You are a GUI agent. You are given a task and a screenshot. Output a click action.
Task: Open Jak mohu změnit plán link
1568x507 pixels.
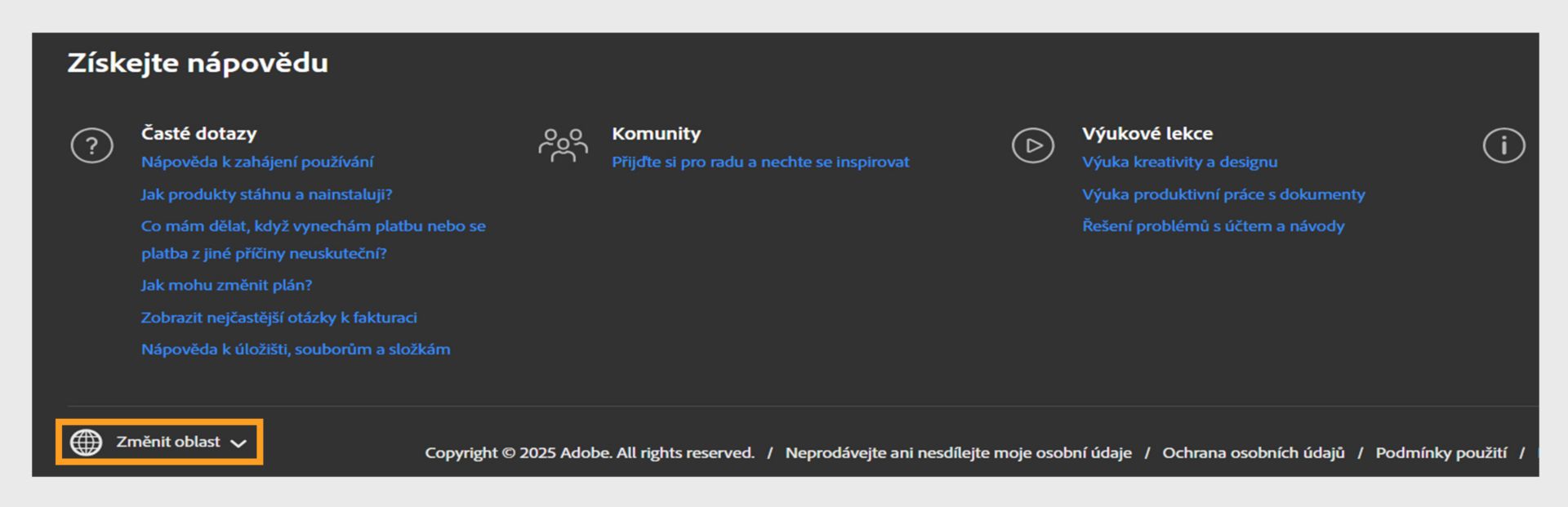[x=226, y=285]
